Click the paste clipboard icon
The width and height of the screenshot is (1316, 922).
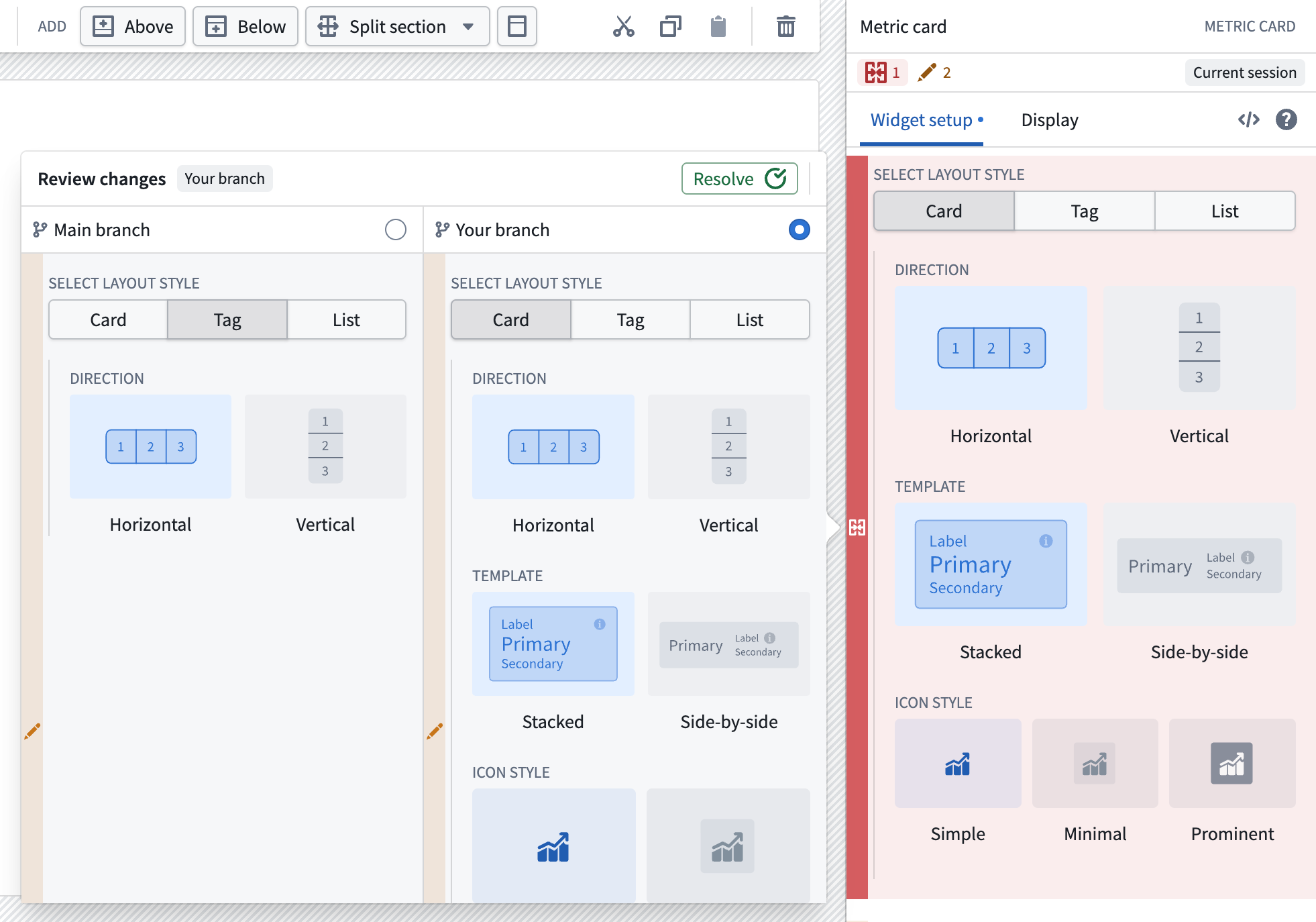718,27
